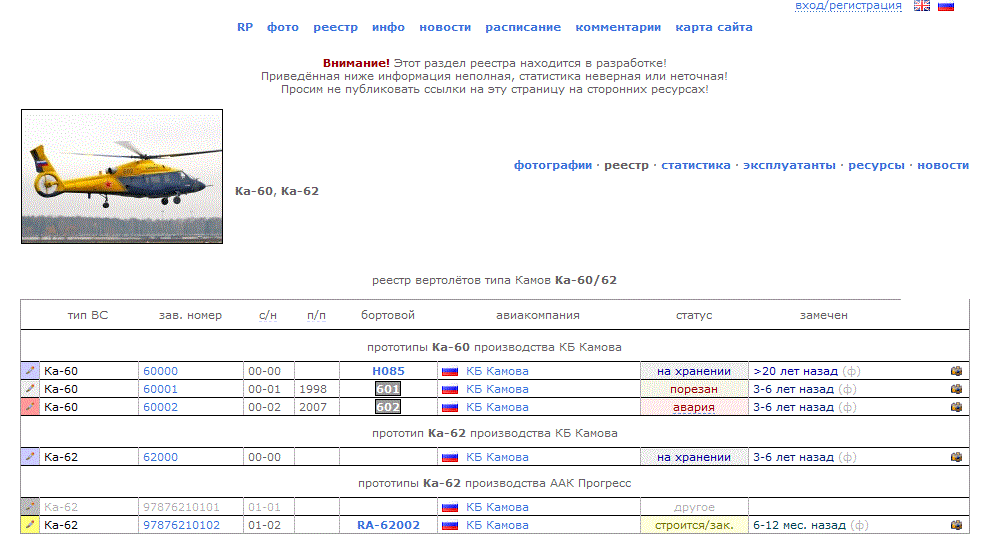The width and height of the screenshot is (1004, 543).
Task: Click Russian flag in the 97876210101 row
Action: tap(450, 507)
